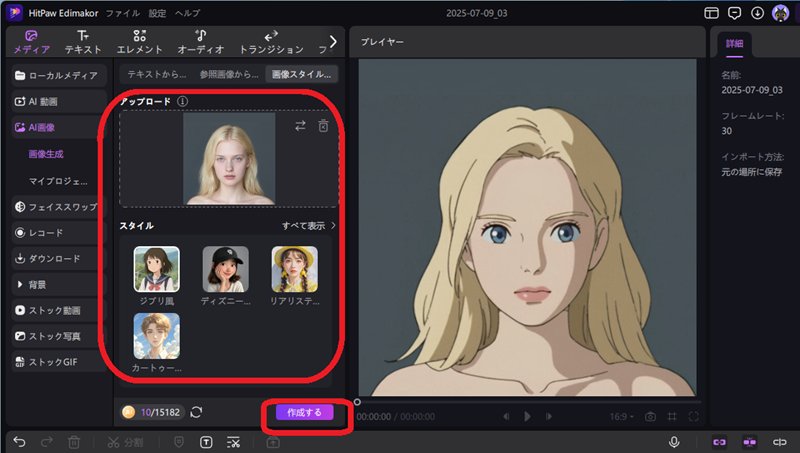Select ローカルメディア in sidebar
This screenshot has width=800, height=453.
[59, 76]
